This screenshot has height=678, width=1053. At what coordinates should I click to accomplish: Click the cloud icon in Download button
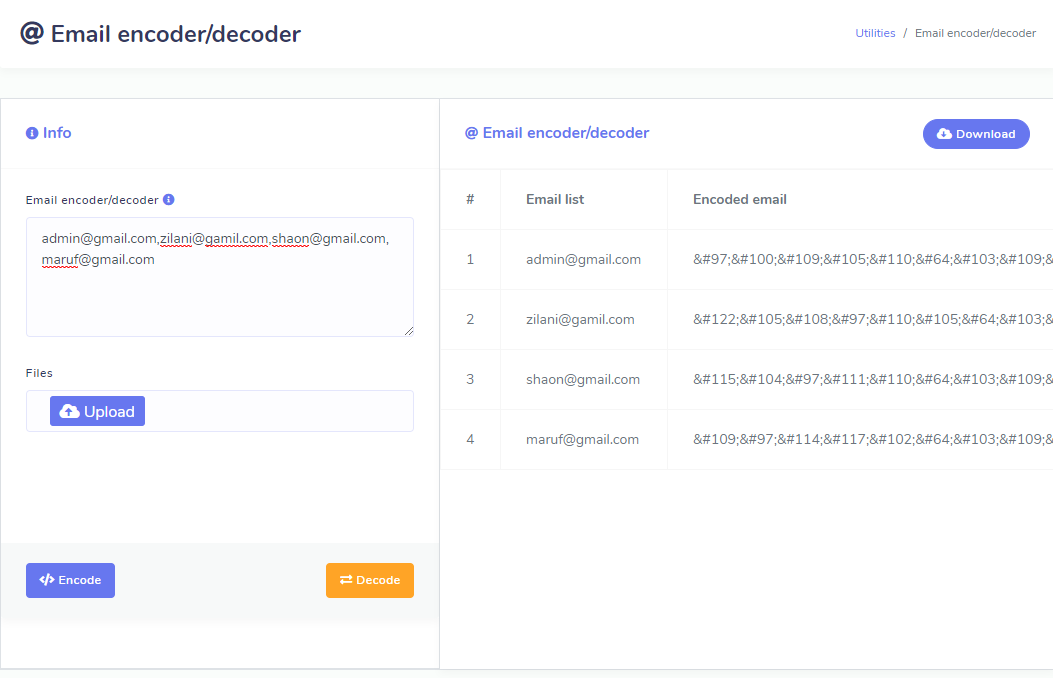(x=944, y=134)
